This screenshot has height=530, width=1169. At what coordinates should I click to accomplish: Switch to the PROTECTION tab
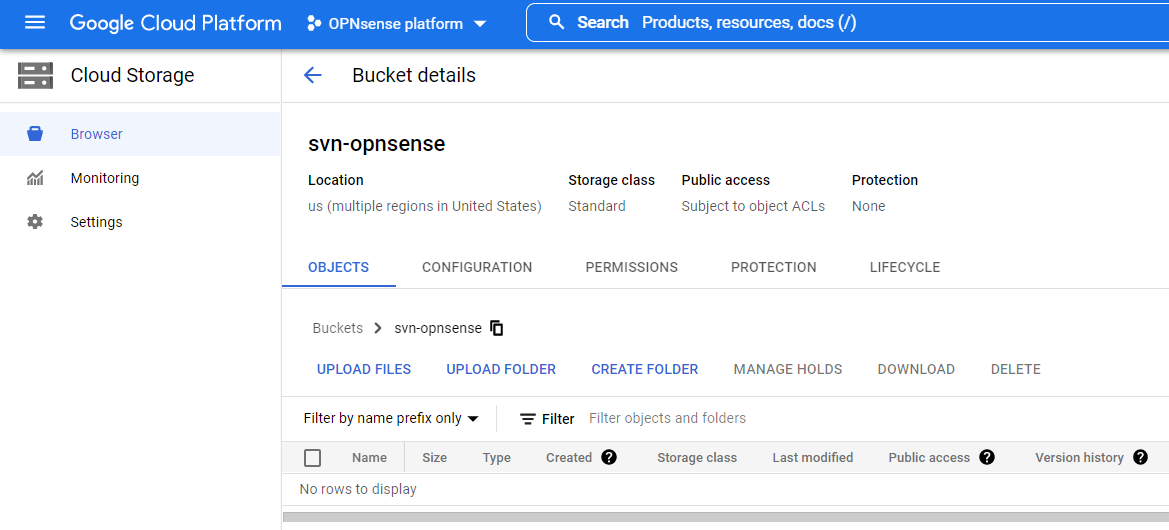coord(774,267)
